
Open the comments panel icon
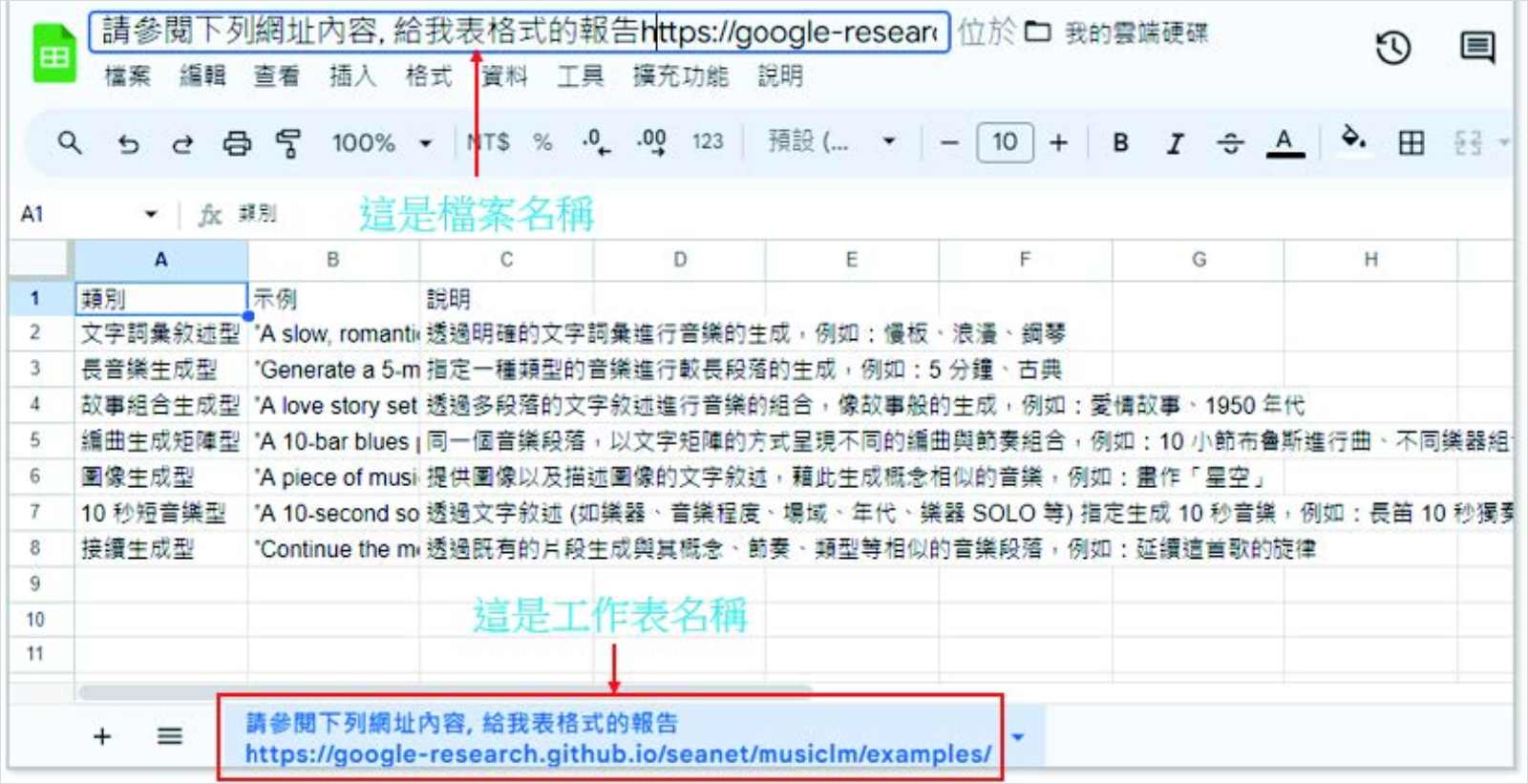click(1477, 47)
